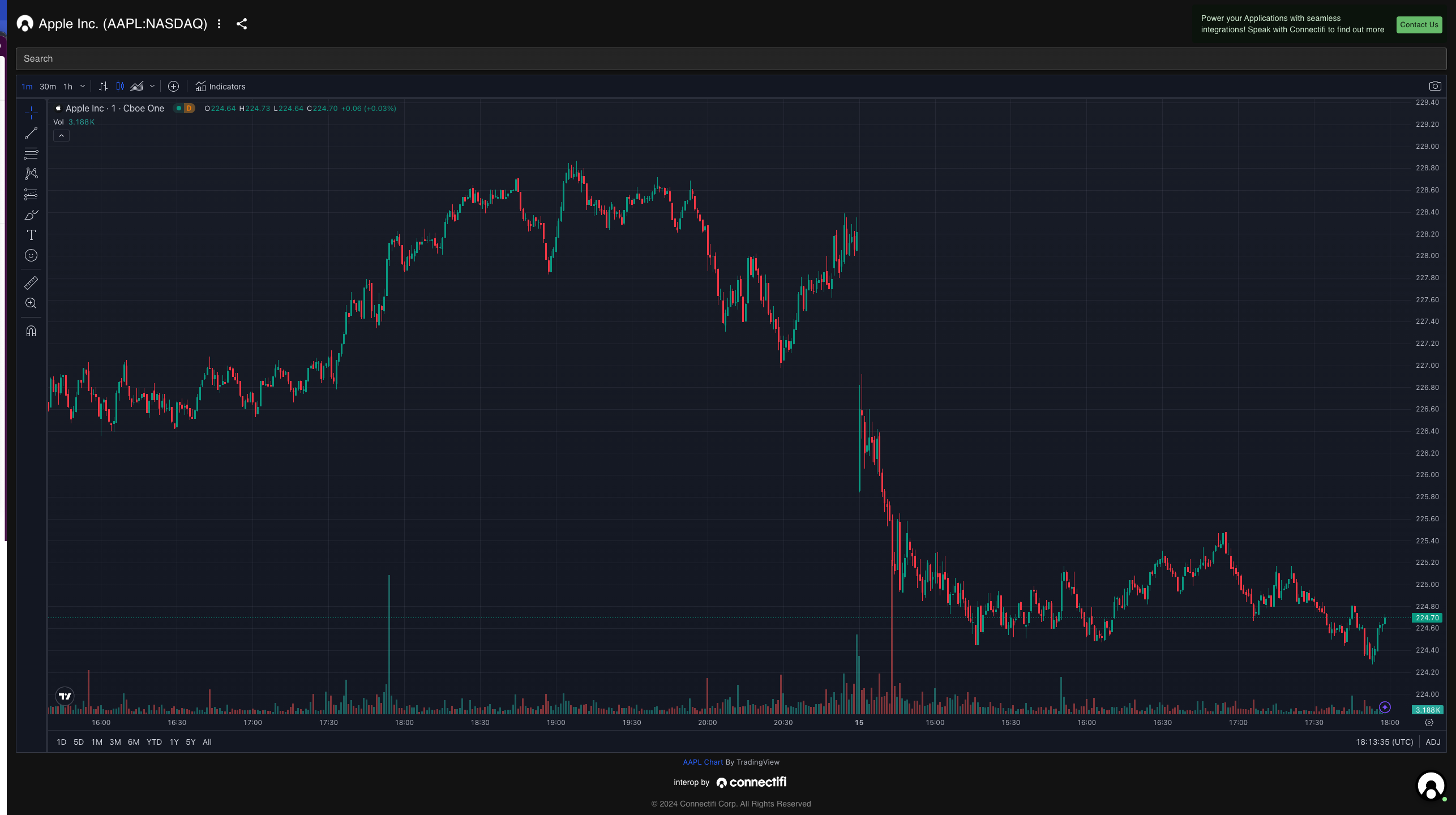Expand the time interval dropdown
Screen dimensions: 1456x815
[x=83, y=86]
